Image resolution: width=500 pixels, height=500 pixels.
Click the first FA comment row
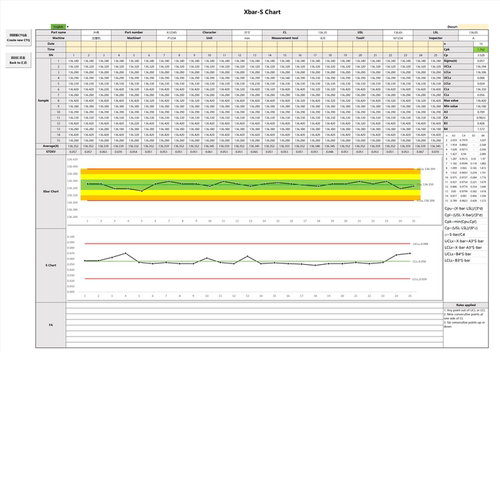[x=254, y=305]
